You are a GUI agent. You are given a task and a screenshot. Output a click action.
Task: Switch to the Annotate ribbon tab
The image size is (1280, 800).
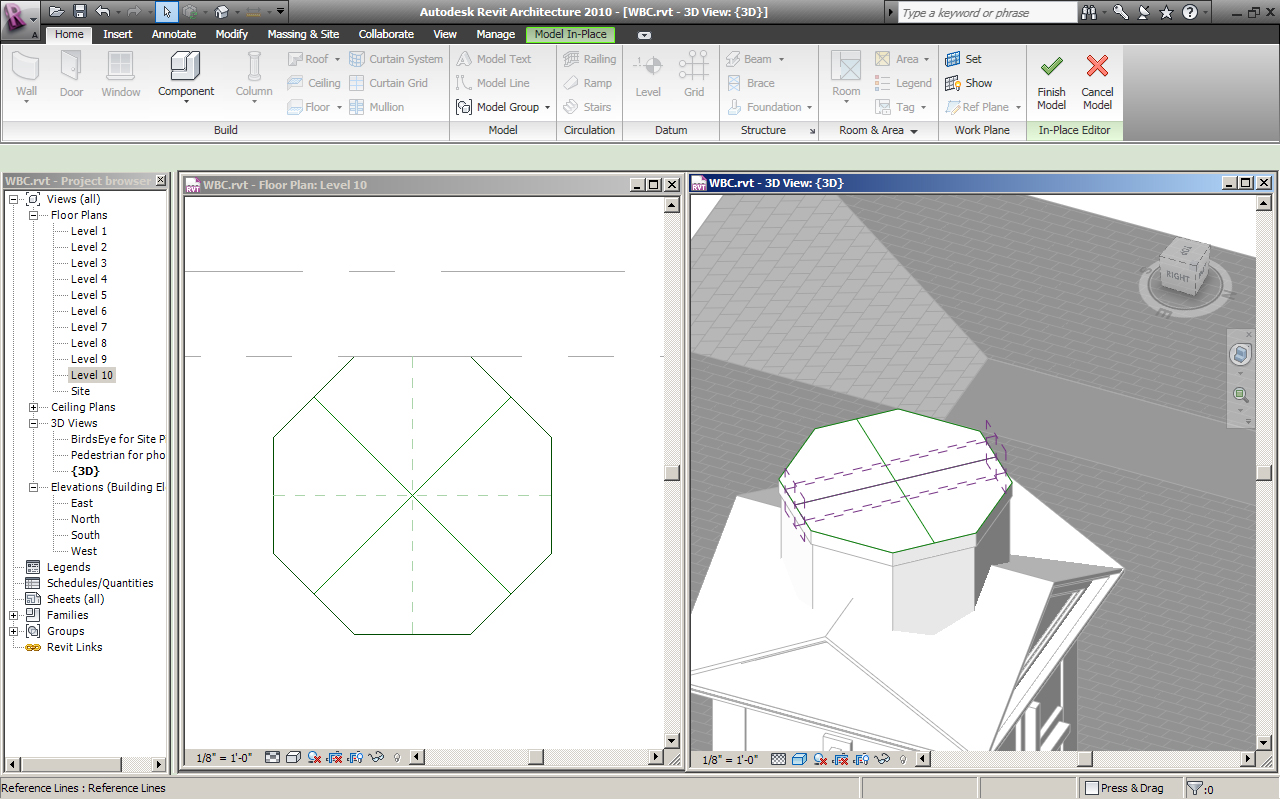174,34
